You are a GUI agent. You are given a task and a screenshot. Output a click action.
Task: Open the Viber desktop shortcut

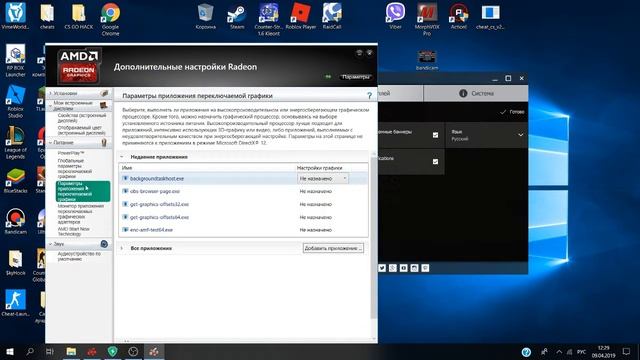[x=395, y=16]
